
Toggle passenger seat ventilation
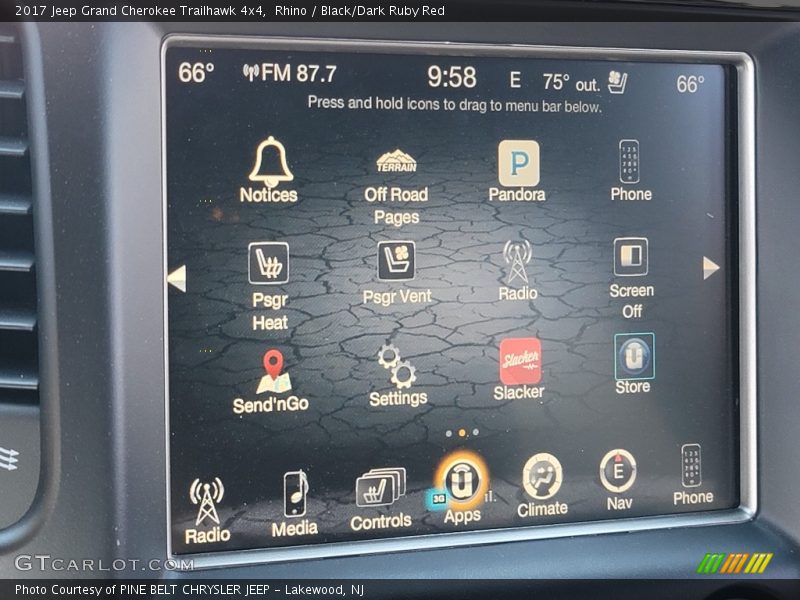[397, 272]
